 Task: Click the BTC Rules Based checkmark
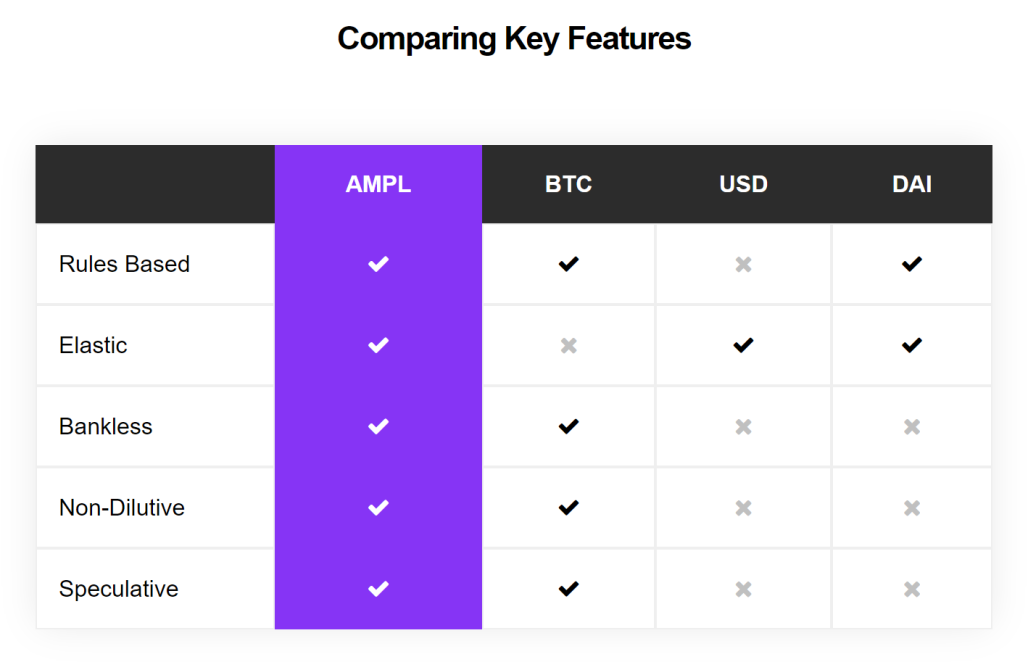pos(568,263)
